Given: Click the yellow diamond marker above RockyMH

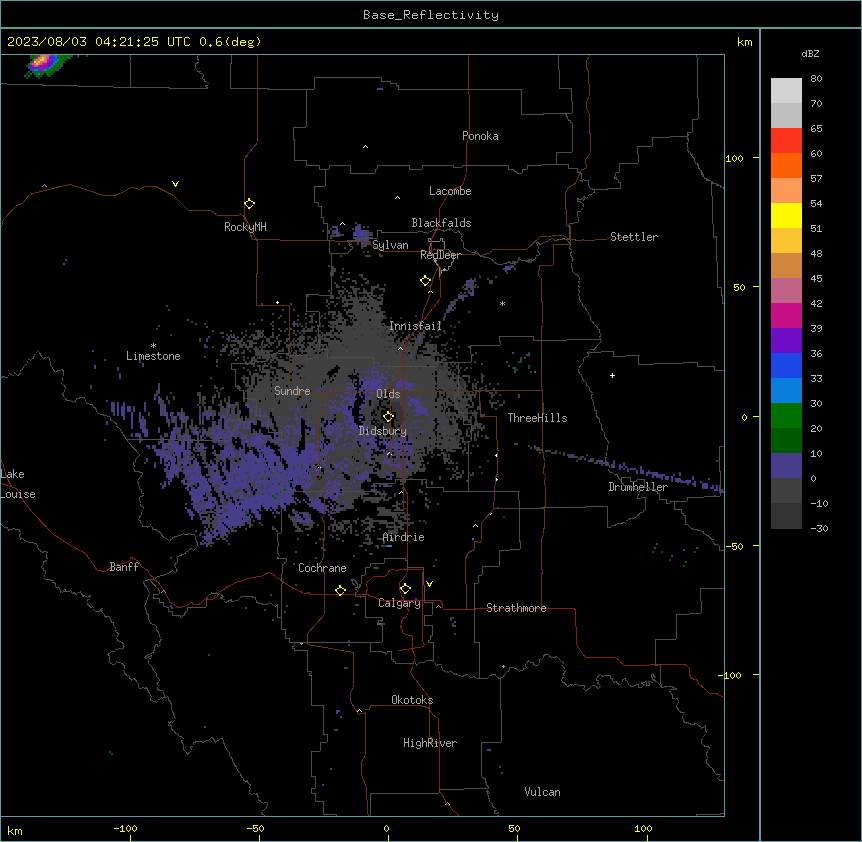Looking at the screenshot, I should [249, 204].
